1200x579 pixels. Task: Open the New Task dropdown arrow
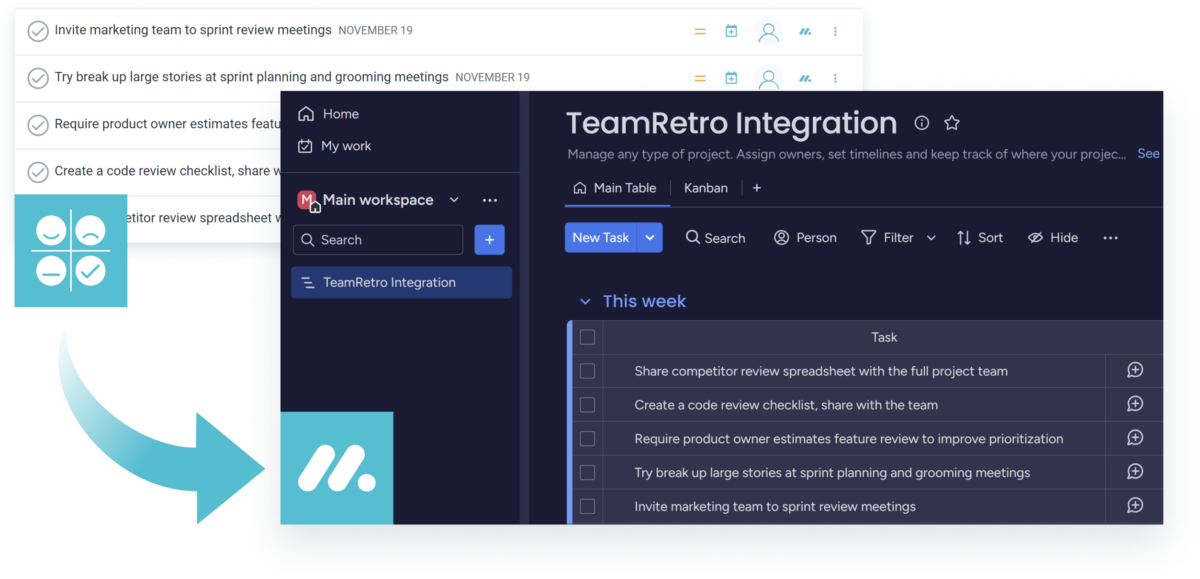coord(650,237)
